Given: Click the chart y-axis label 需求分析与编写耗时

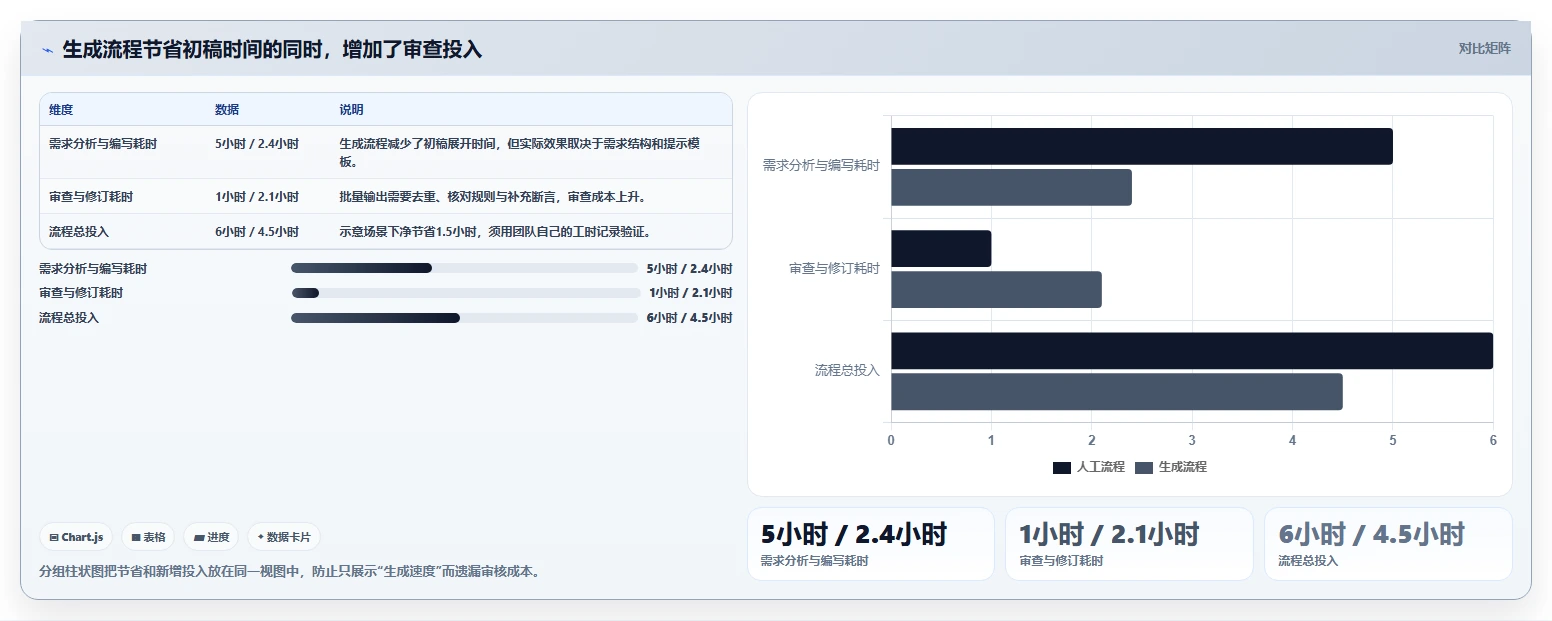Looking at the screenshot, I should [x=821, y=165].
